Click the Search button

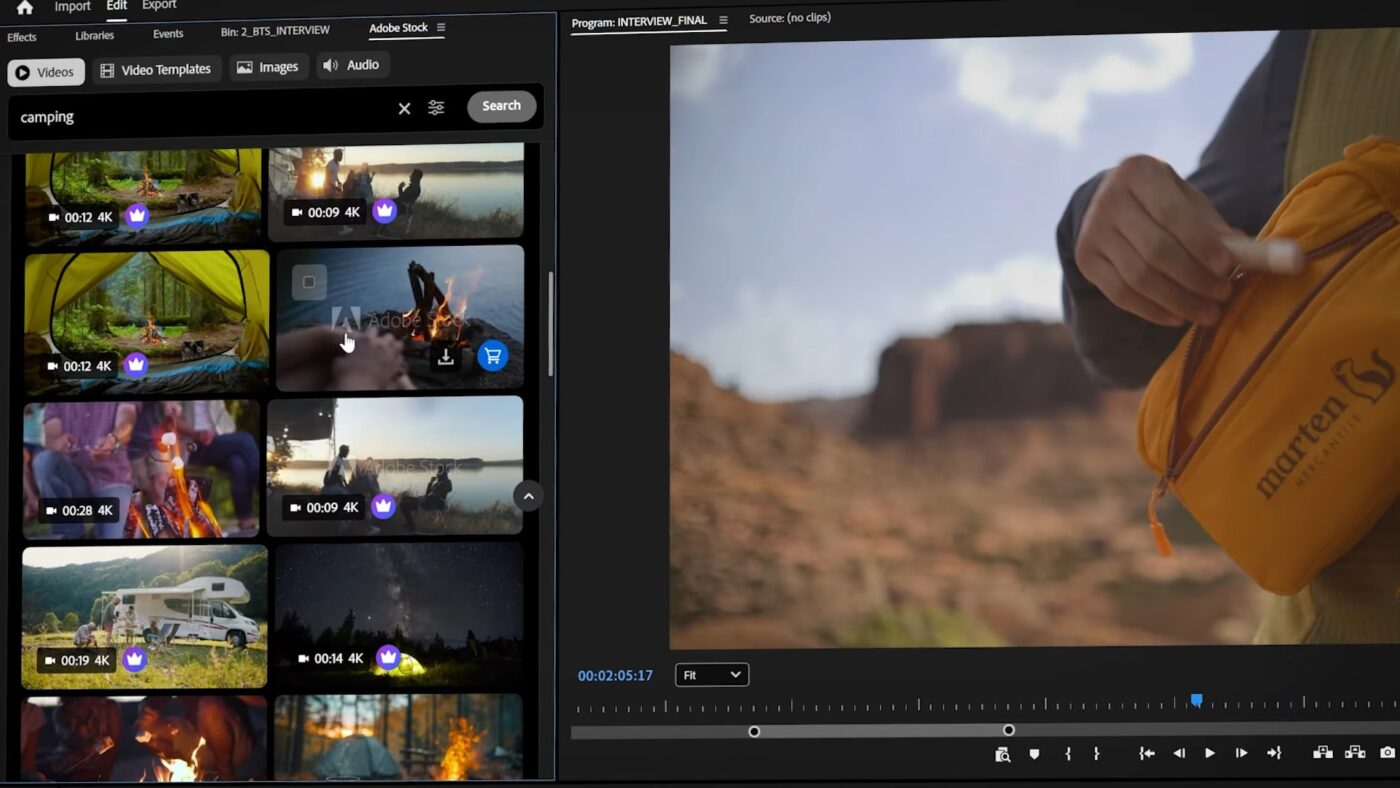pos(501,106)
